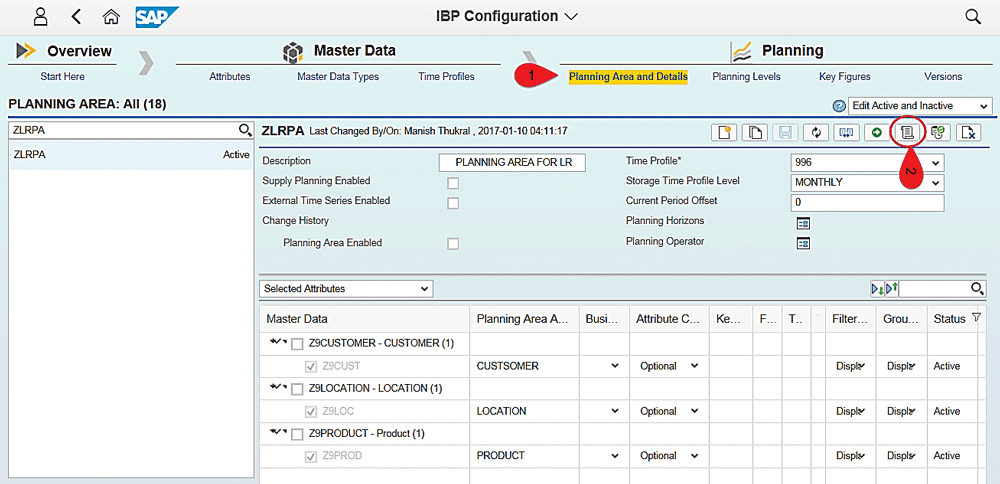Open Storage Time Profile Level MONTHLY dropdown
This screenshot has width=1000, height=484.
coord(867,182)
